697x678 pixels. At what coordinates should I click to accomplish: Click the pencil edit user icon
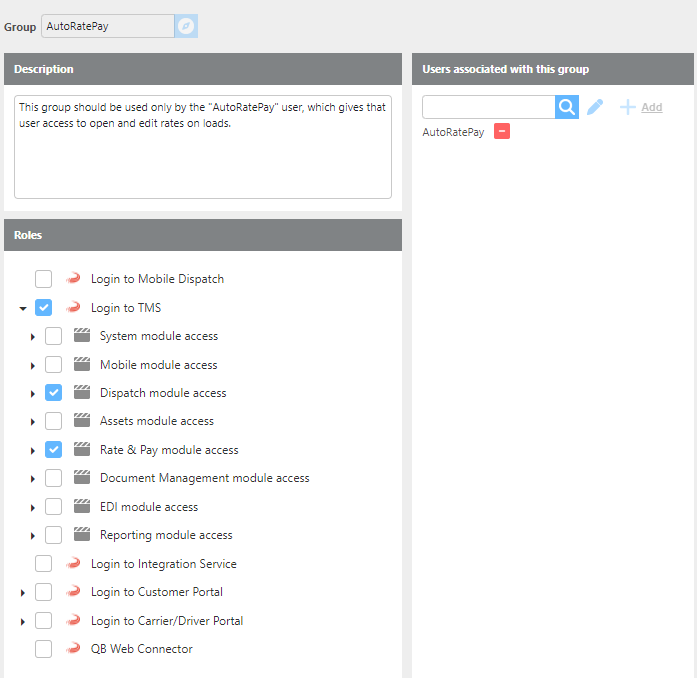pyautogui.click(x=595, y=107)
